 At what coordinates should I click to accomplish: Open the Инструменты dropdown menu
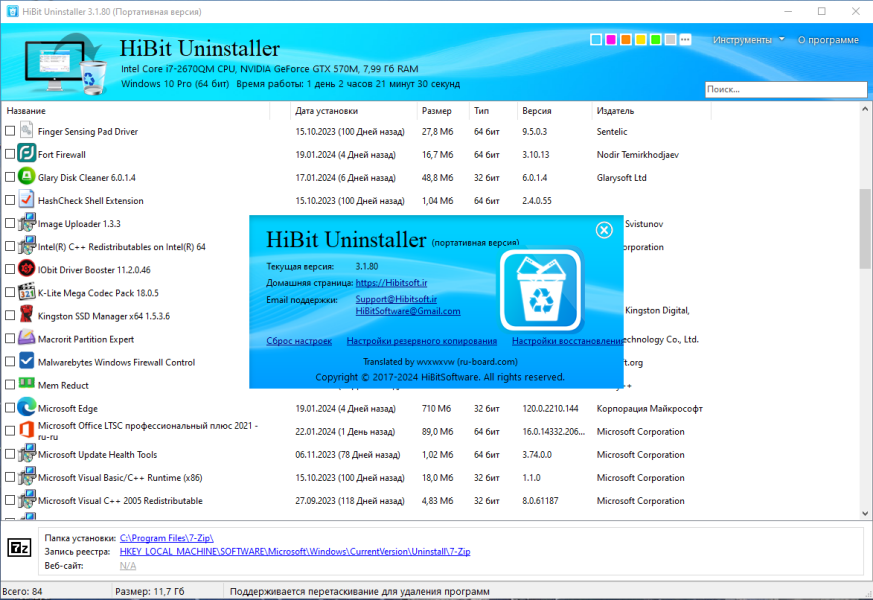[x=748, y=40]
